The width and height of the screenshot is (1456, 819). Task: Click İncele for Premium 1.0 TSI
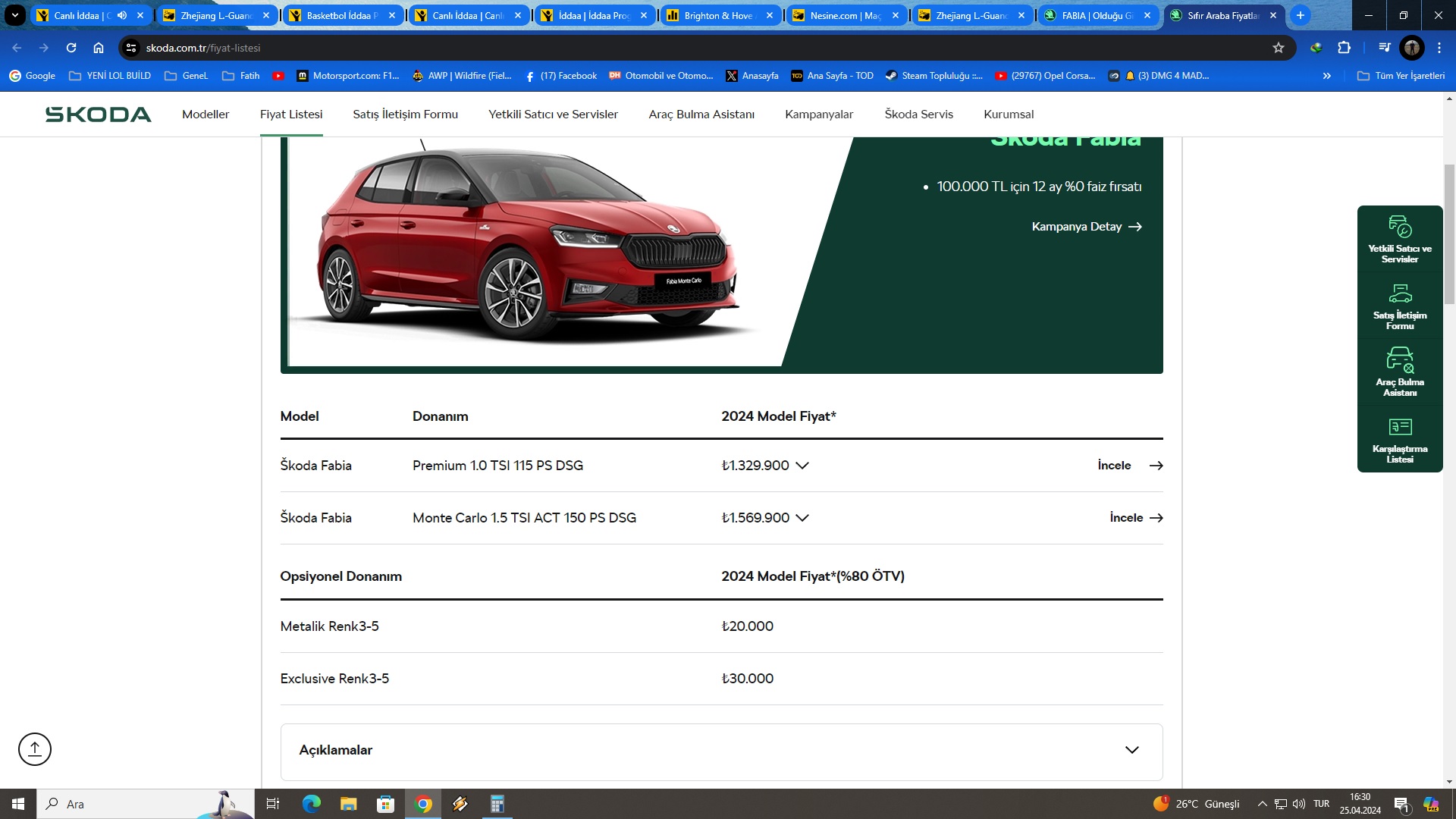pyautogui.click(x=1130, y=466)
